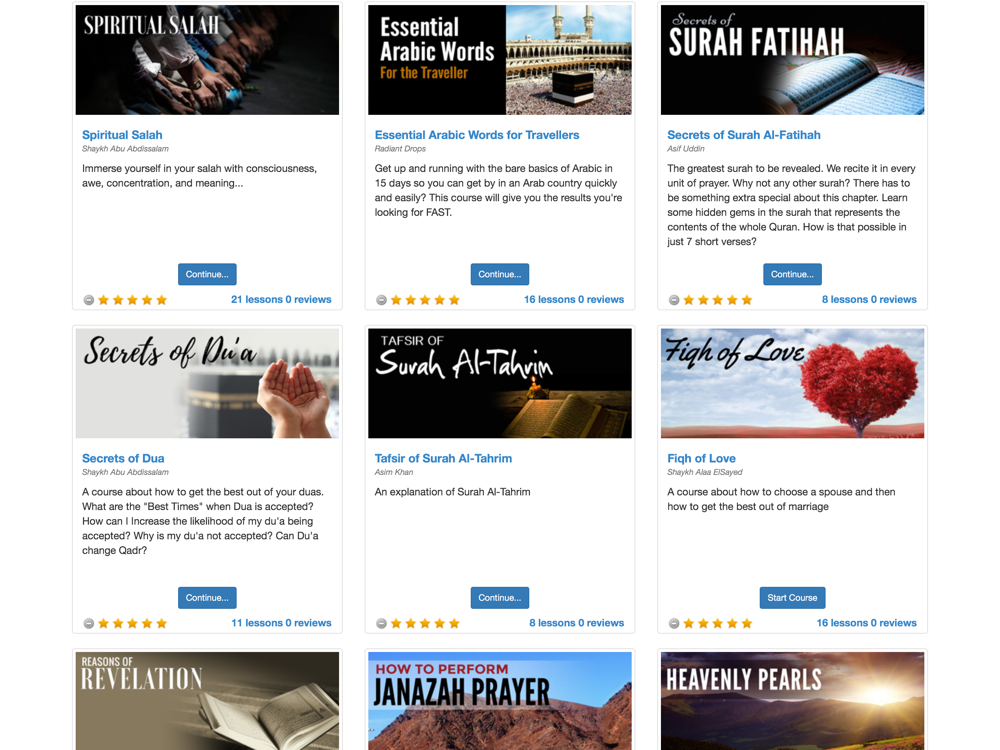1000x750 pixels.
Task: Start the Fiqh of Love course
Action: pos(792,598)
